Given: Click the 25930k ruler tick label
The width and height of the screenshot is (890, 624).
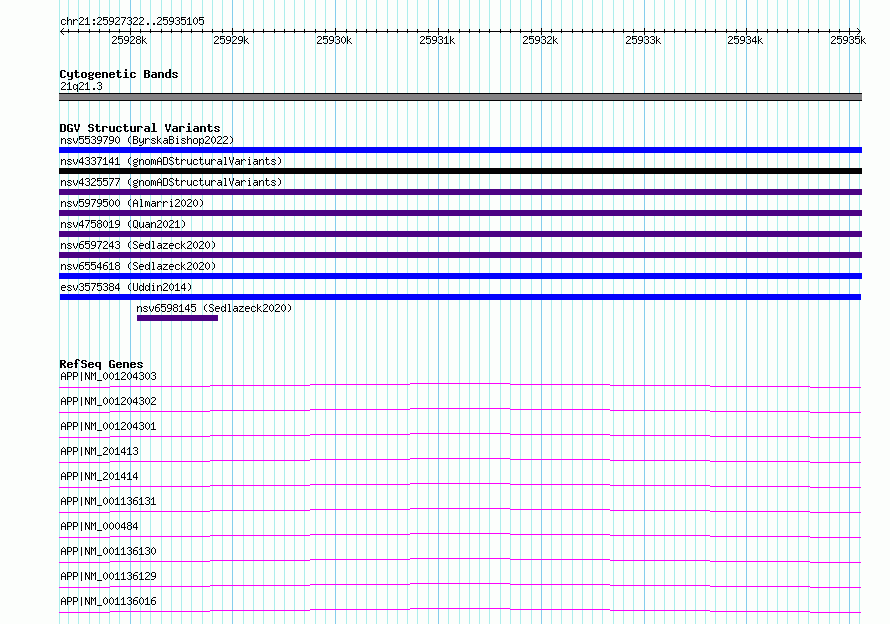Looking at the screenshot, I should (334, 40).
